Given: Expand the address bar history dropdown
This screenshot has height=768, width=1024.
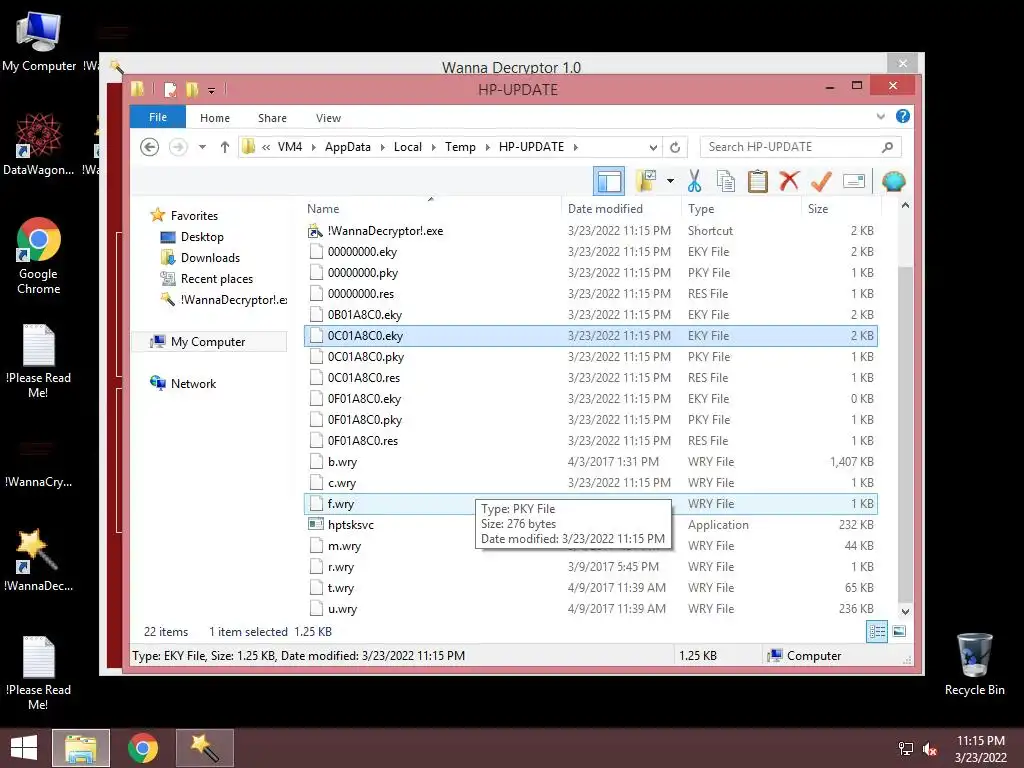Looking at the screenshot, I should 653,147.
